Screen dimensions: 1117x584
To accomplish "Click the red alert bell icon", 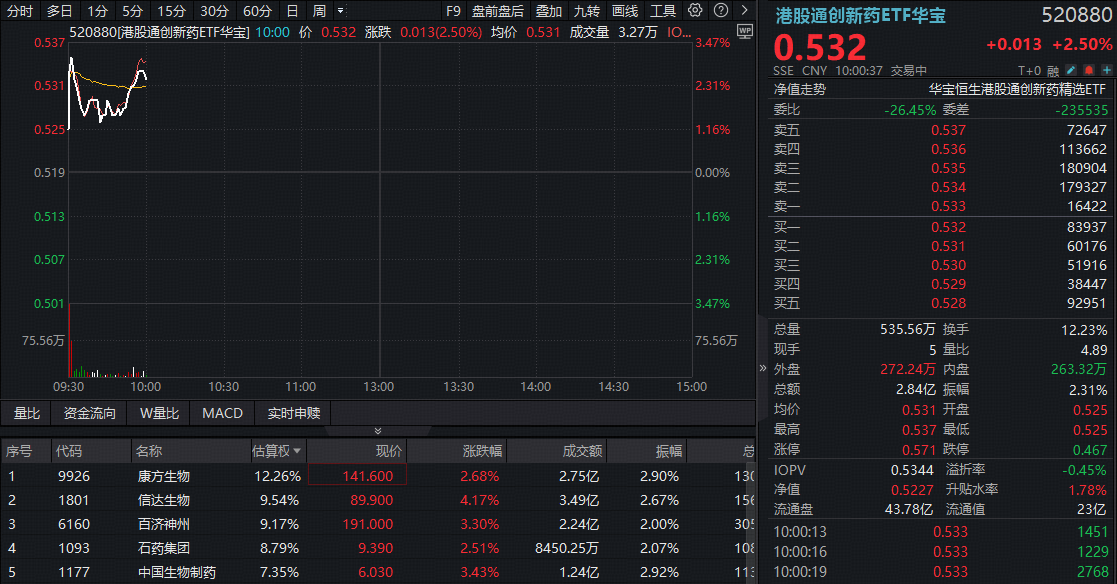I will [x=1088, y=70].
